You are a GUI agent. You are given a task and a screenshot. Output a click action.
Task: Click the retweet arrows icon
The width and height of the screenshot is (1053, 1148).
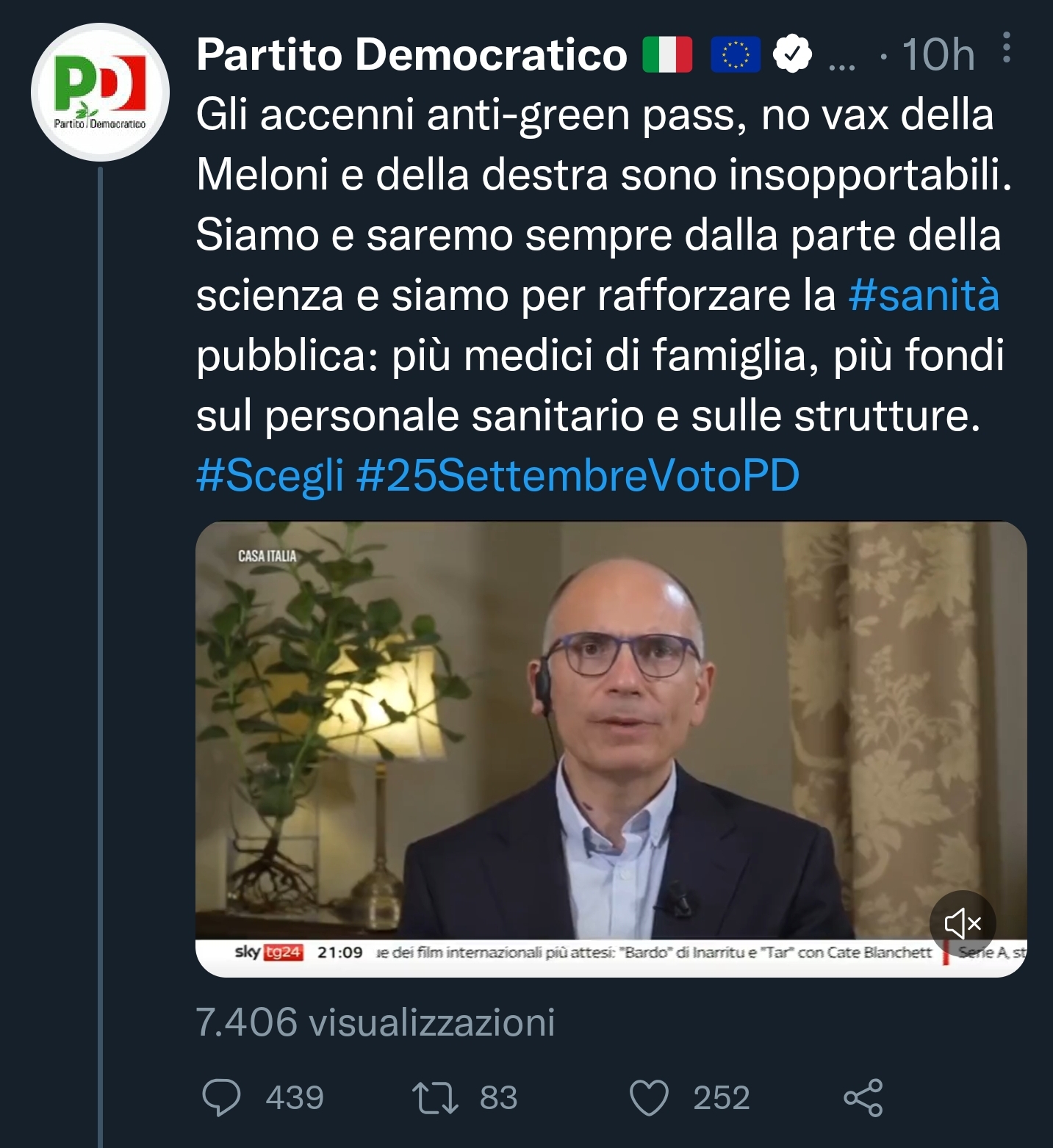click(435, 1097)
